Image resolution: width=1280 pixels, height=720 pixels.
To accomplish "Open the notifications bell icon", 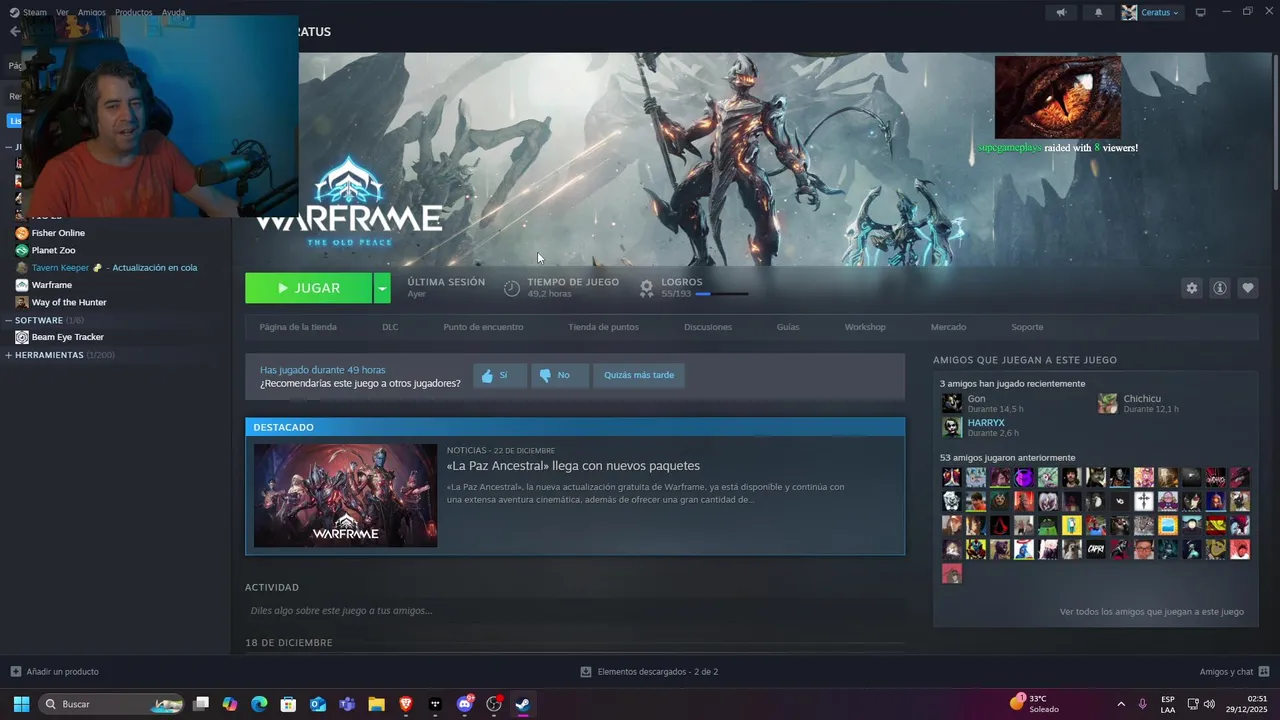I will coord(1098,12).
